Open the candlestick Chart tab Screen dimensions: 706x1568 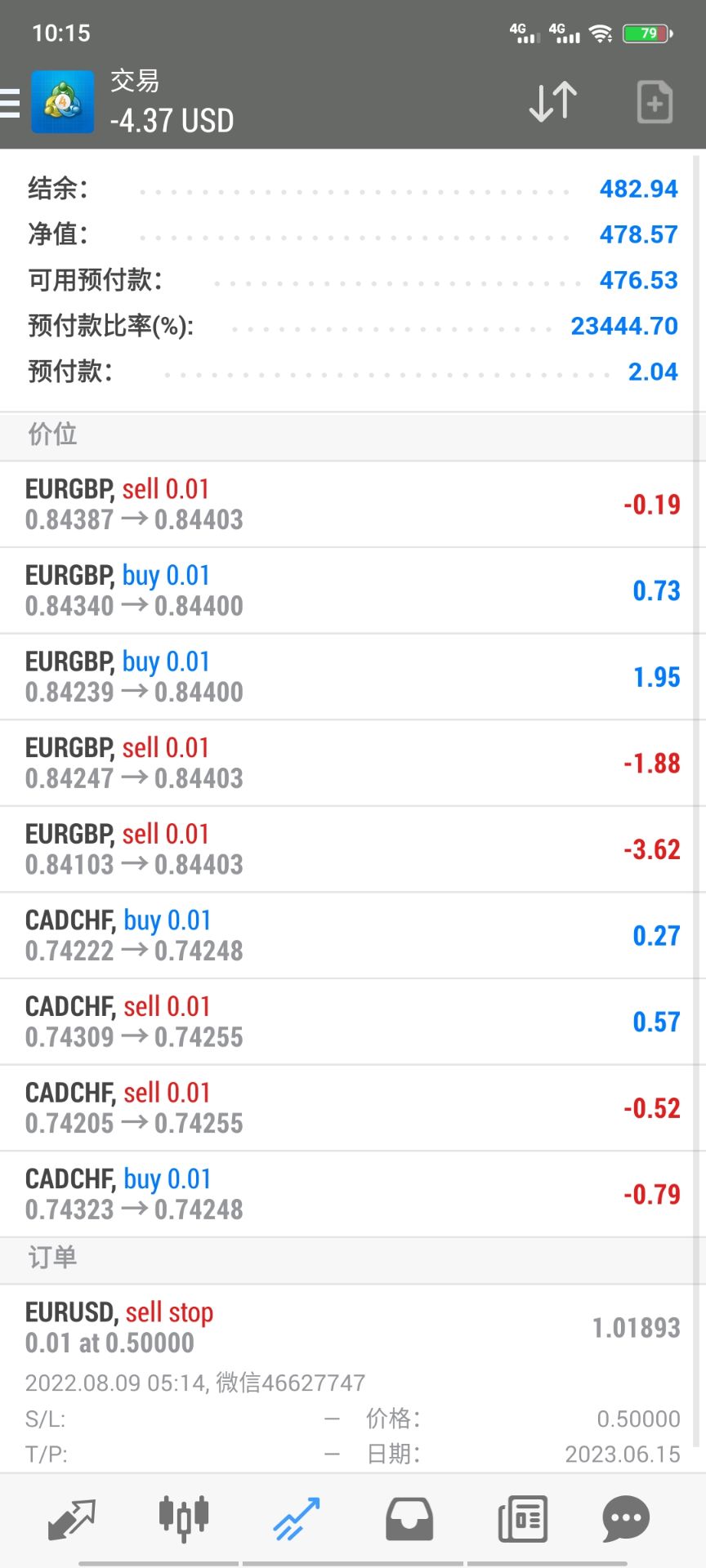tap(184, 1519)
